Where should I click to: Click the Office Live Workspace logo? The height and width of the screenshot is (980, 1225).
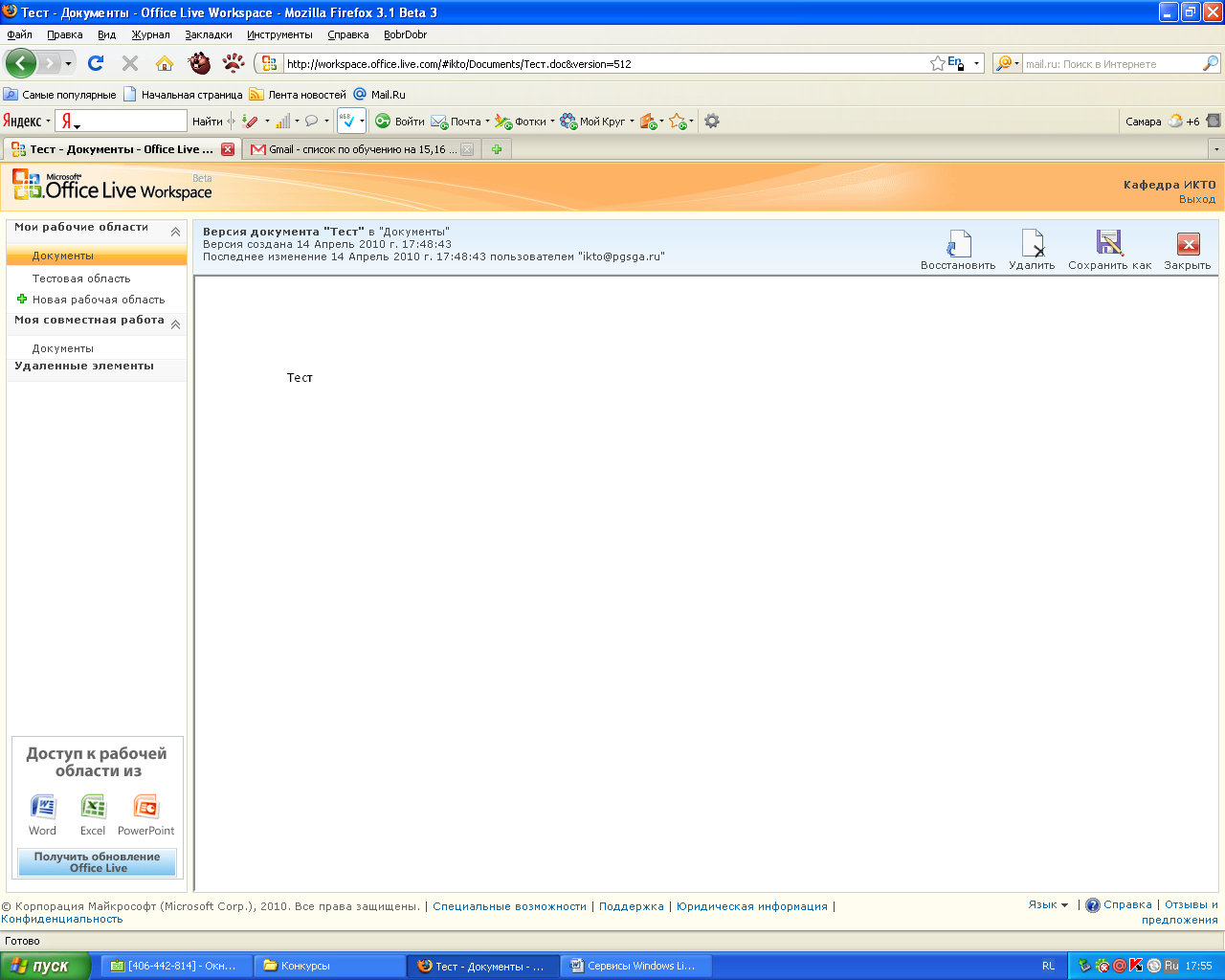tap(112, 186)
